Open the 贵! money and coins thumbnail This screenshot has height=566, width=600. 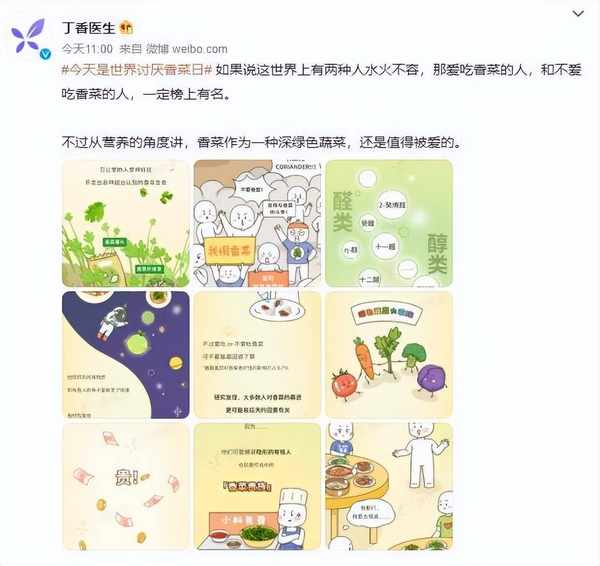[126, 487]
